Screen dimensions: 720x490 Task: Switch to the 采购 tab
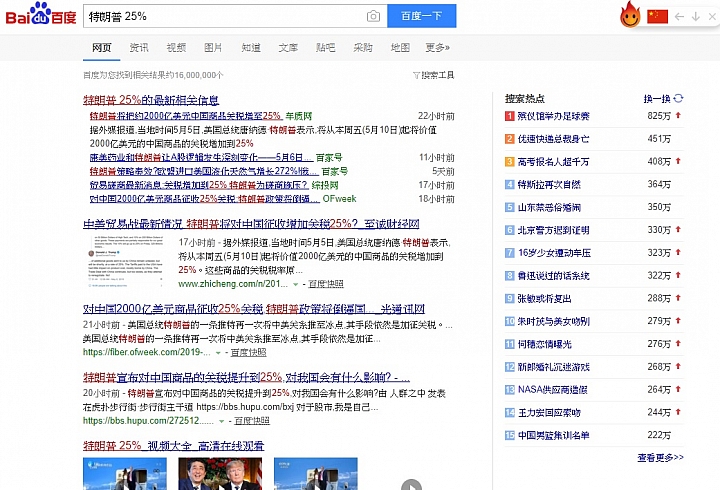(x=363, y=47)
